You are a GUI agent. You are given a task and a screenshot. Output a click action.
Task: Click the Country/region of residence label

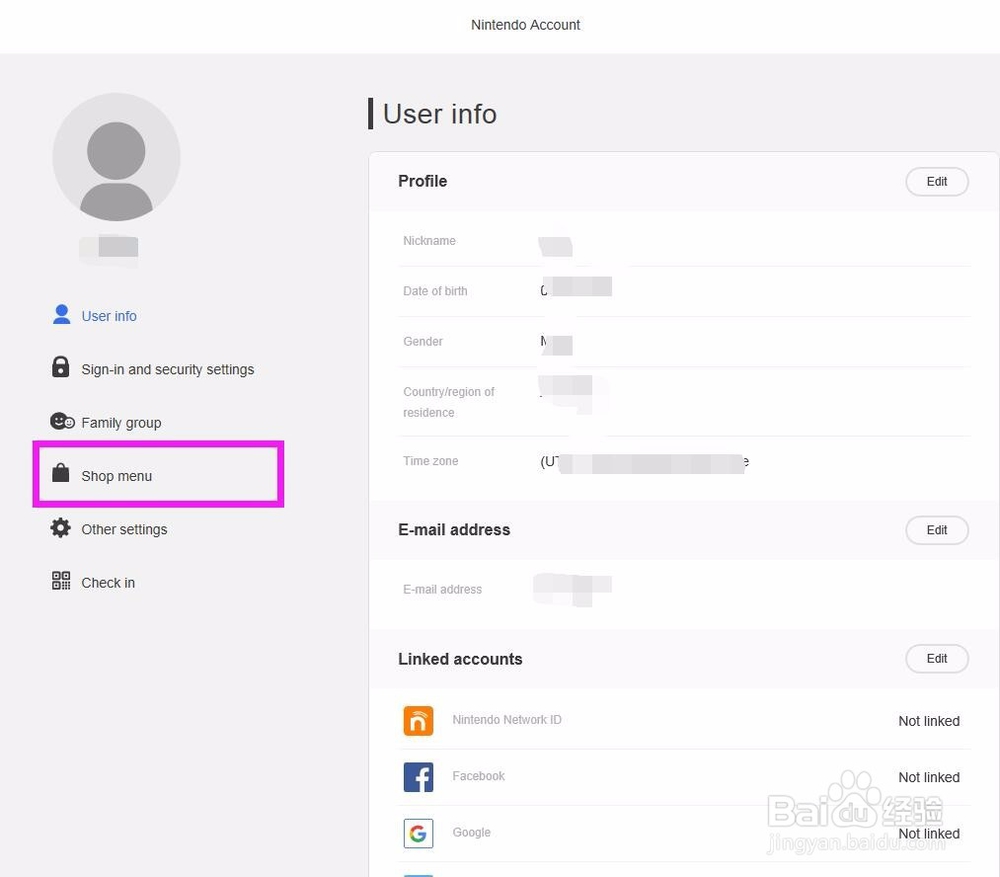(x=448, y=402)
